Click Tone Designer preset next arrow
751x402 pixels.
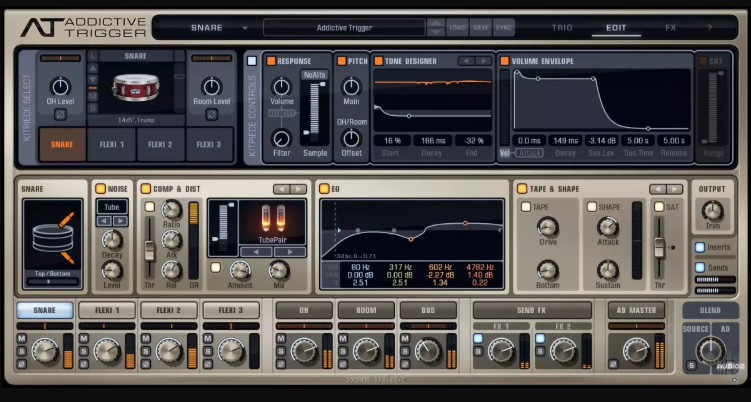point(484,61)
